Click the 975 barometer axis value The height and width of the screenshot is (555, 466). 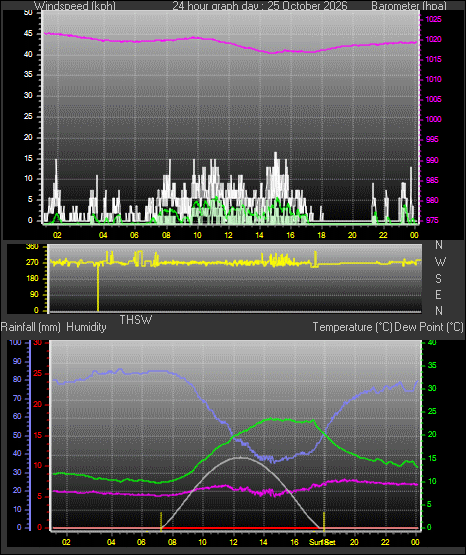click(x=433, y=220)
